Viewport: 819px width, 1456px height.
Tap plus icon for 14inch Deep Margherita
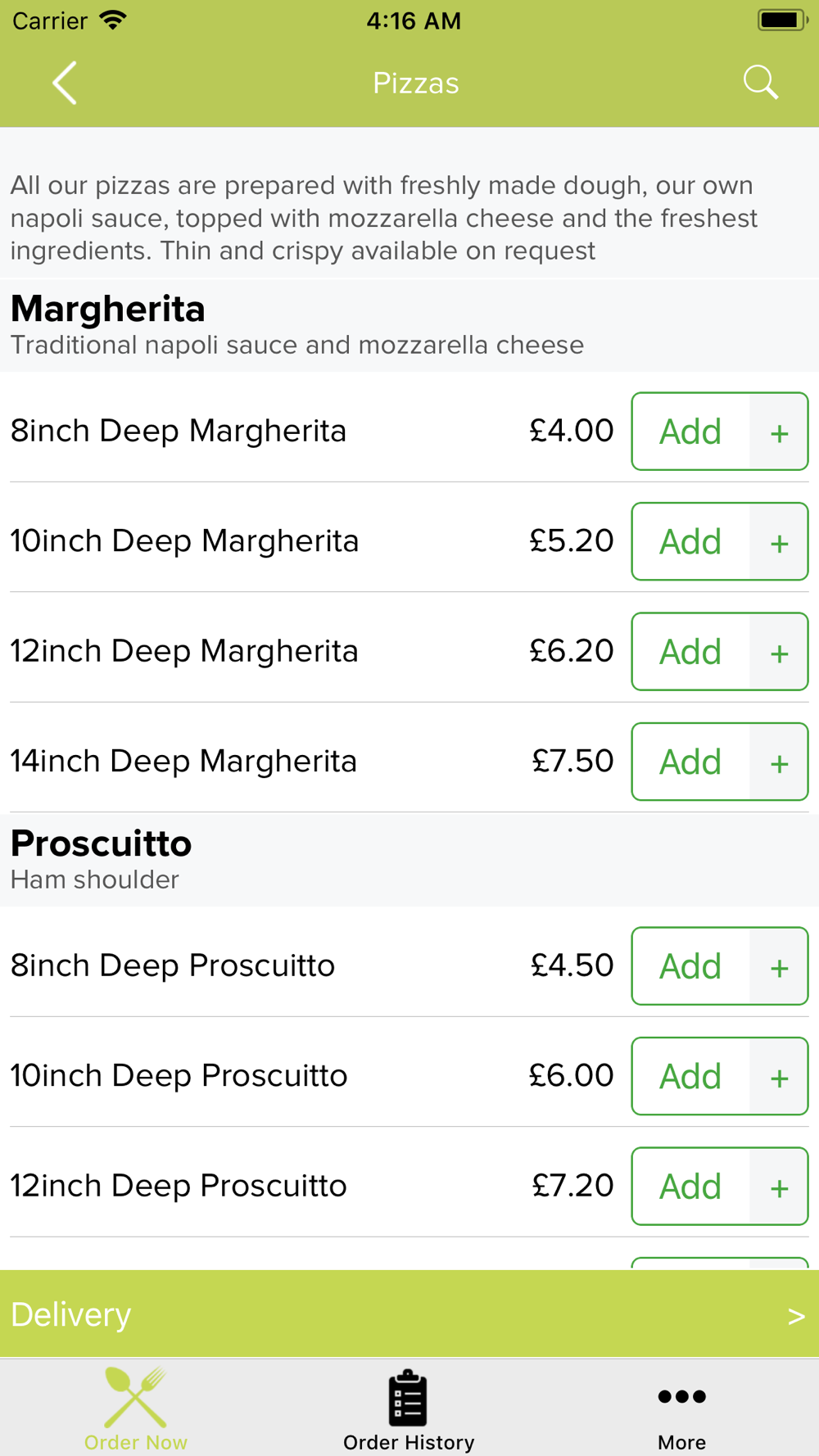[x=779, y=762]
